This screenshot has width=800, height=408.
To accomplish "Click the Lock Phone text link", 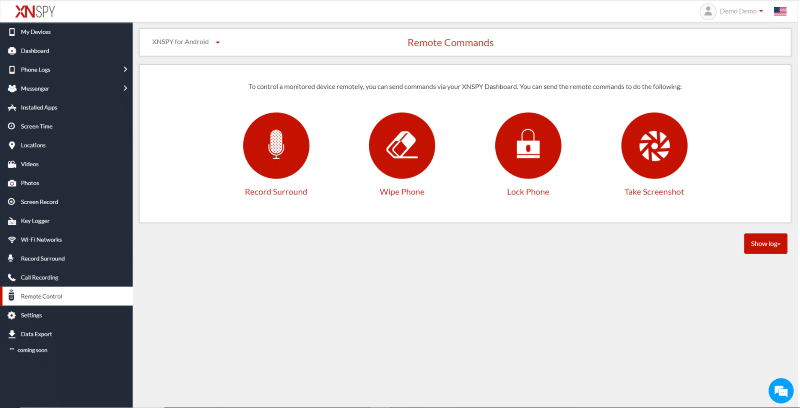I will [528, 192].
